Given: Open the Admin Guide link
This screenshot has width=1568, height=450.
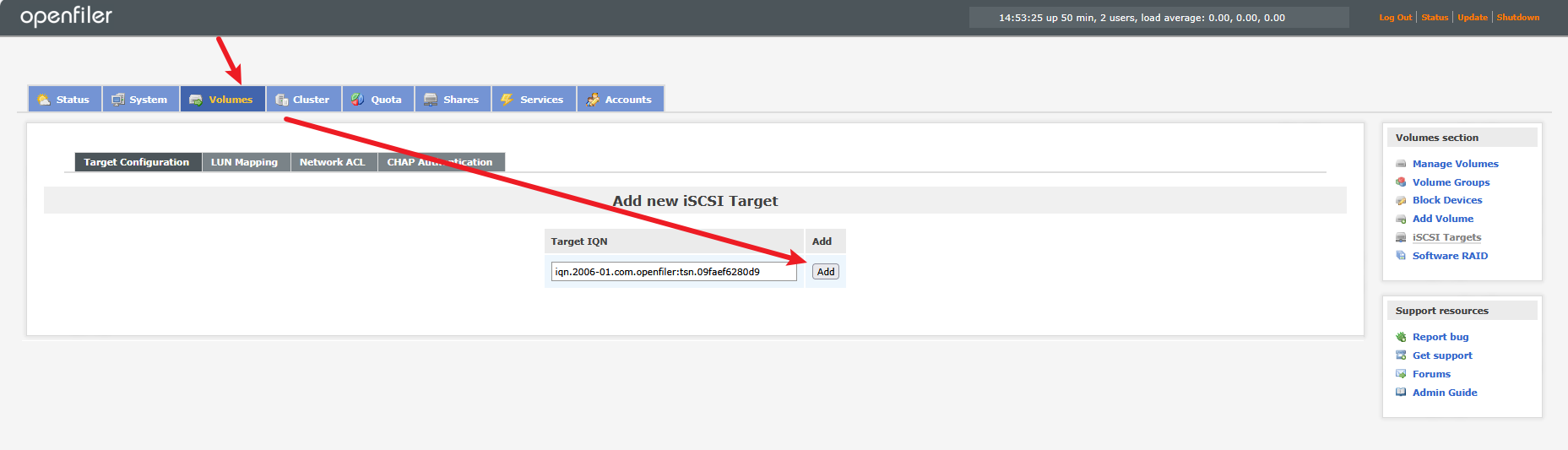Looking at the screenshot, I should (x=1445, y=393).
